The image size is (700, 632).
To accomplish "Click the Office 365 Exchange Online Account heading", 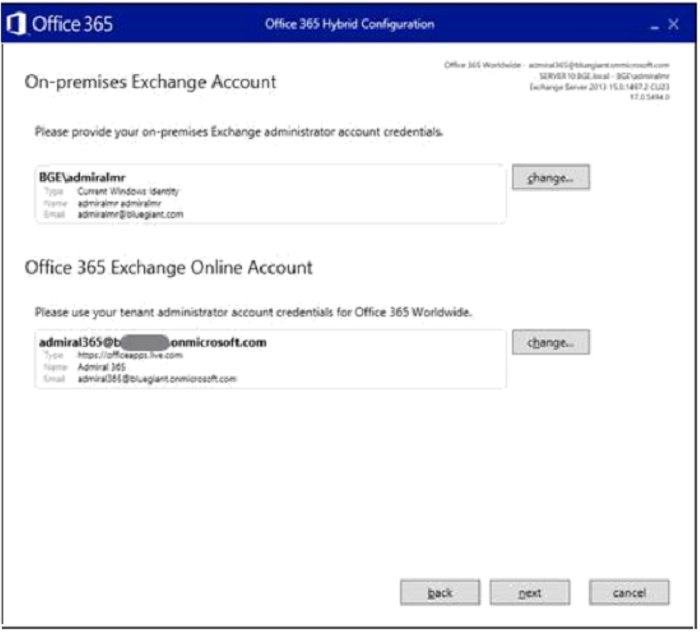I will pos(168,267).
